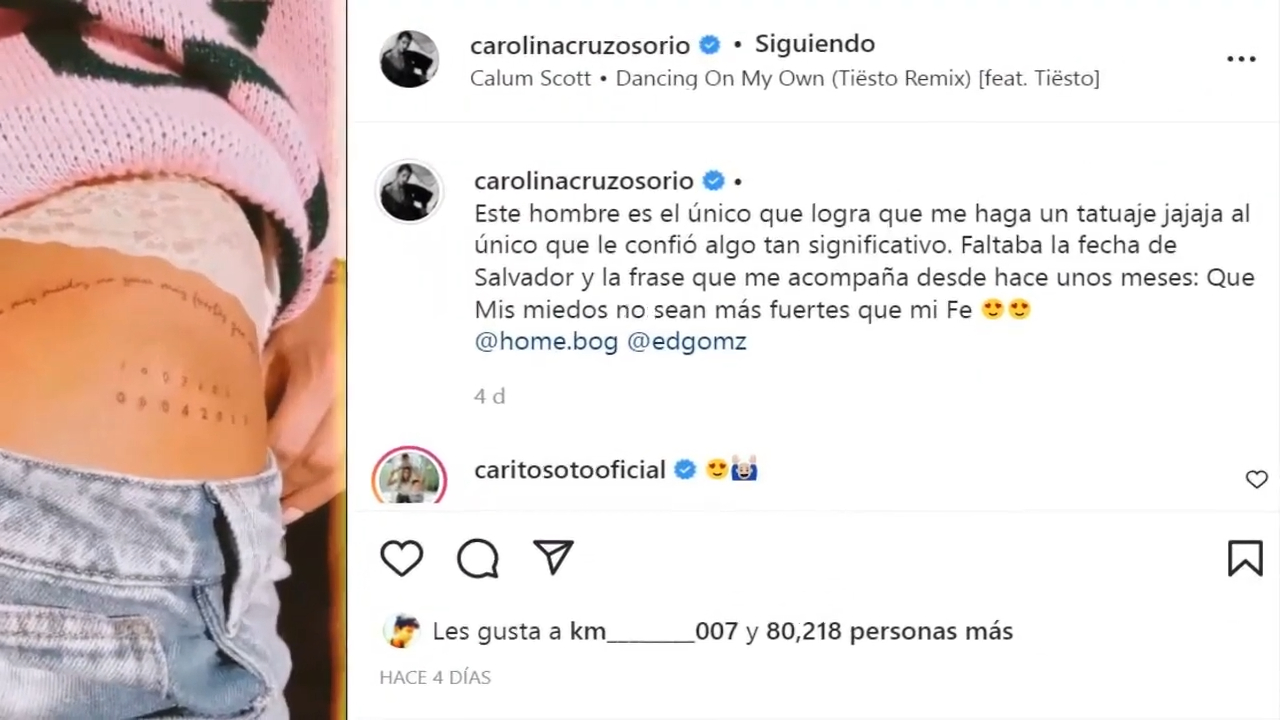Open the carolinacruzosorio username in the caption

(584, 181)
